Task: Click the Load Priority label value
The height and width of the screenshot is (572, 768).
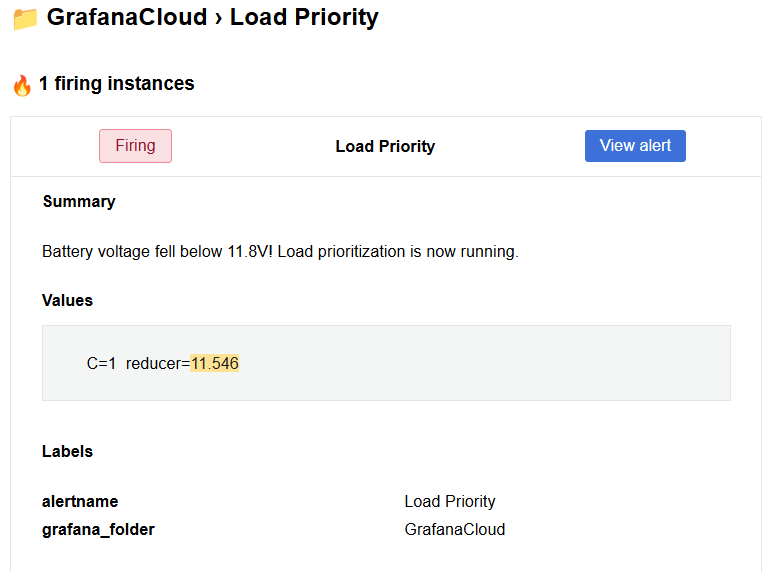Action: pyautogui.click(x=450, y=501)
